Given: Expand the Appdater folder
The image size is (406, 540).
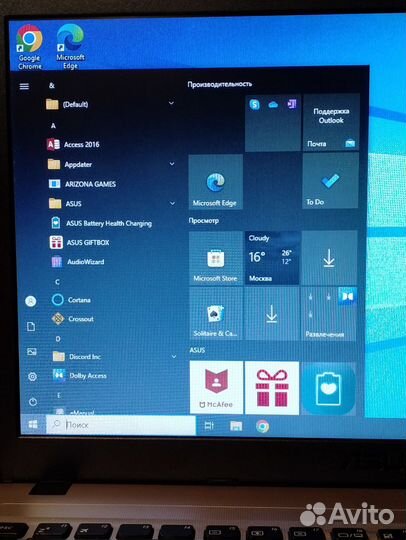Looking at the screenshot, I should [111, 164].
